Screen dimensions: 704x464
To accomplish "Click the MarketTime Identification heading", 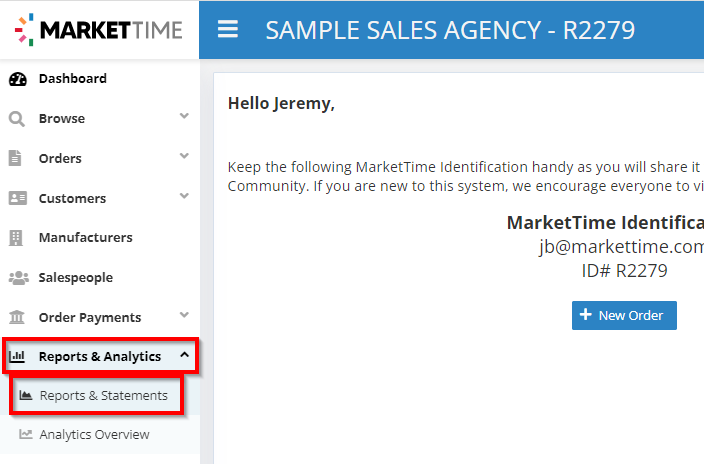I will point(605,223).
